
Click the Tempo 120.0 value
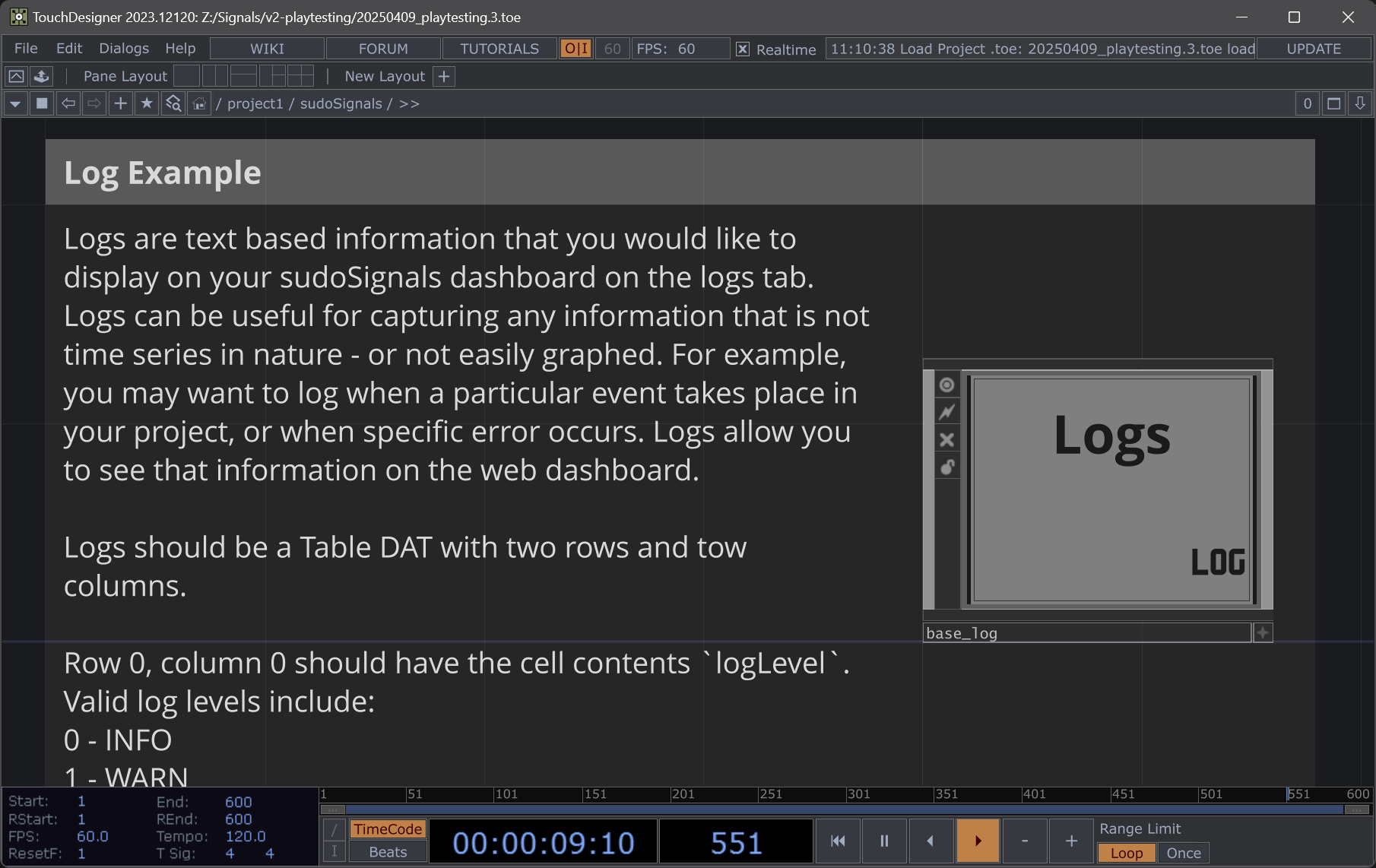point(246,836)
